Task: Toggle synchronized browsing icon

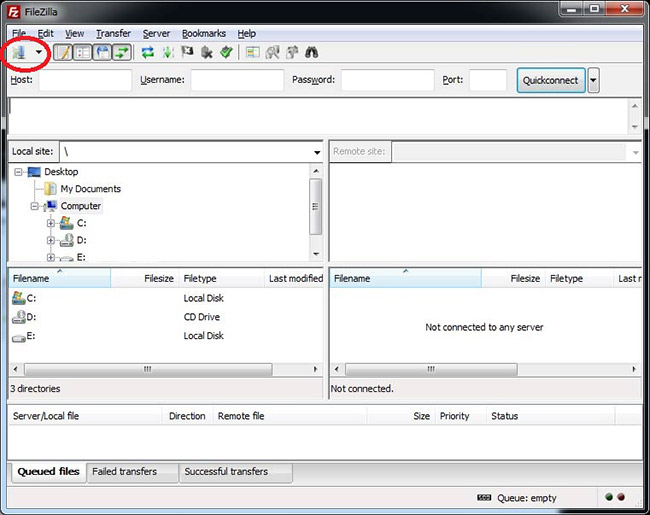Action: (x=292, y=52)
